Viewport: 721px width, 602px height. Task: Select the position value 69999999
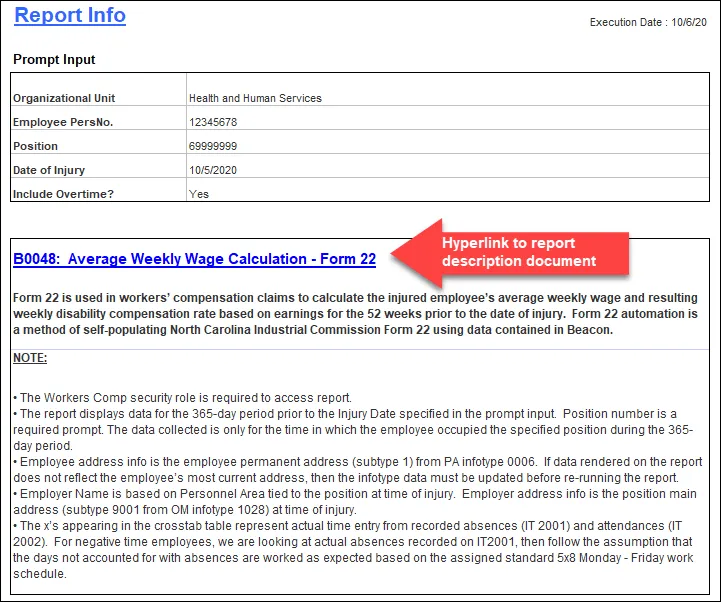(213, 146)
